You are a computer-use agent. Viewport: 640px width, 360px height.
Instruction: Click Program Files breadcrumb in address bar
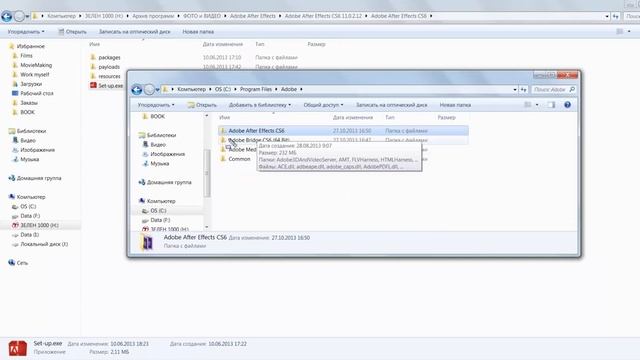pos(256,89)
